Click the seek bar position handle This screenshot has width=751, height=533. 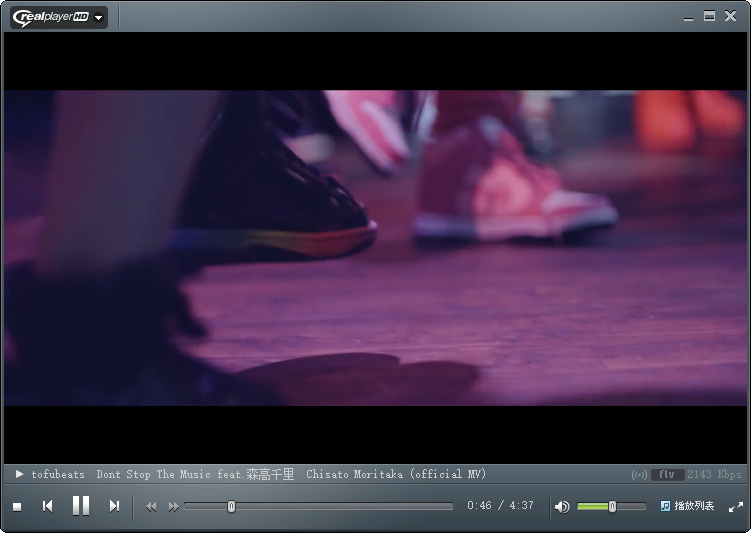point(231,507)
